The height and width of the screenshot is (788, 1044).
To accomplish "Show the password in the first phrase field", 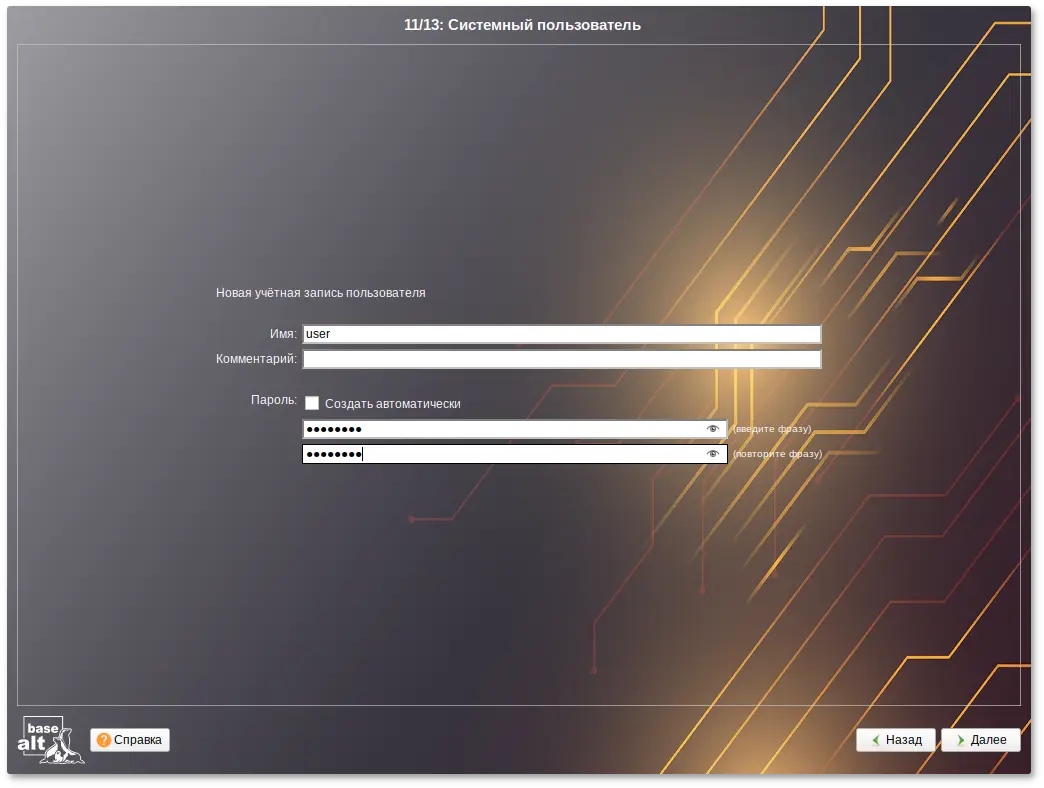I will (x=712, y=429).
